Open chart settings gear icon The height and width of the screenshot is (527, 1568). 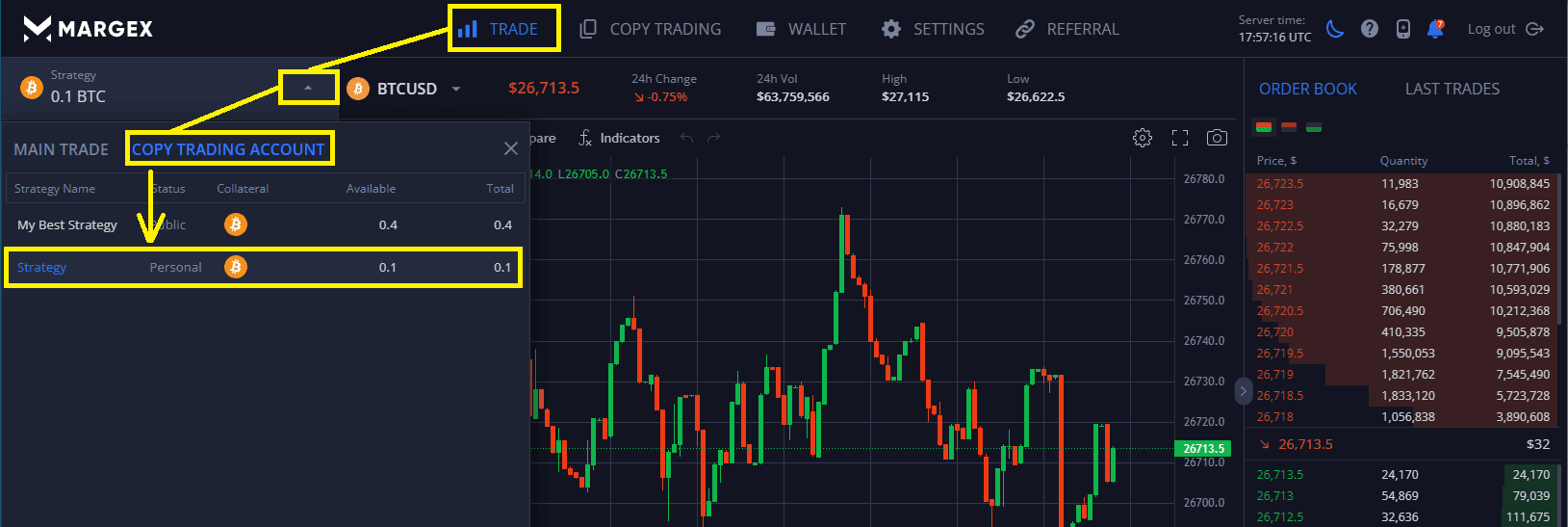pyautogui.click(x=1143, y=138)
